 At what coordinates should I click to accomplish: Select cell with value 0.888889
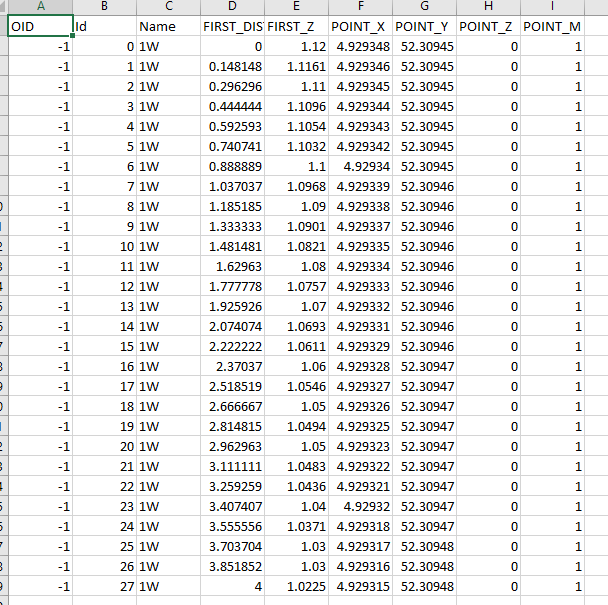coord(232,166)
